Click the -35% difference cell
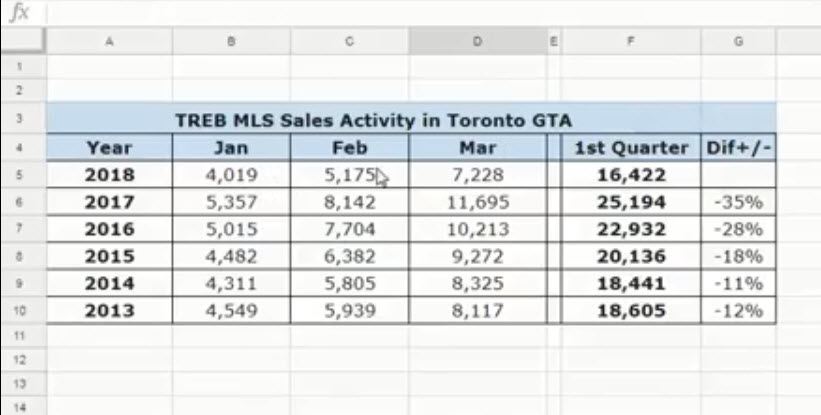The width and height of the screenshot is (821, 415). pyautogui.click(x=739, y=202)
